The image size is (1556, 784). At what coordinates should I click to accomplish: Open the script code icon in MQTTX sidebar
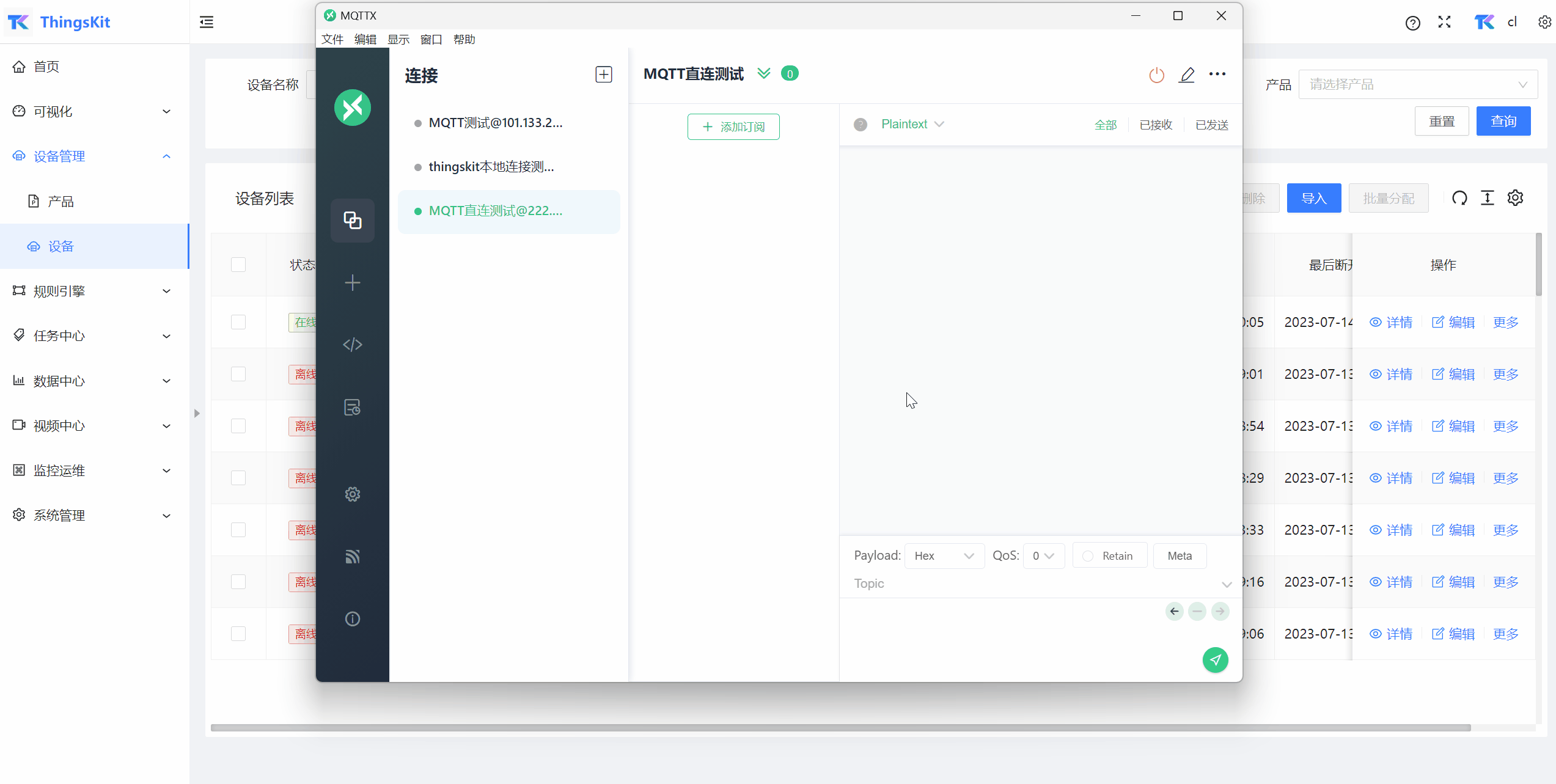[353, 345]
